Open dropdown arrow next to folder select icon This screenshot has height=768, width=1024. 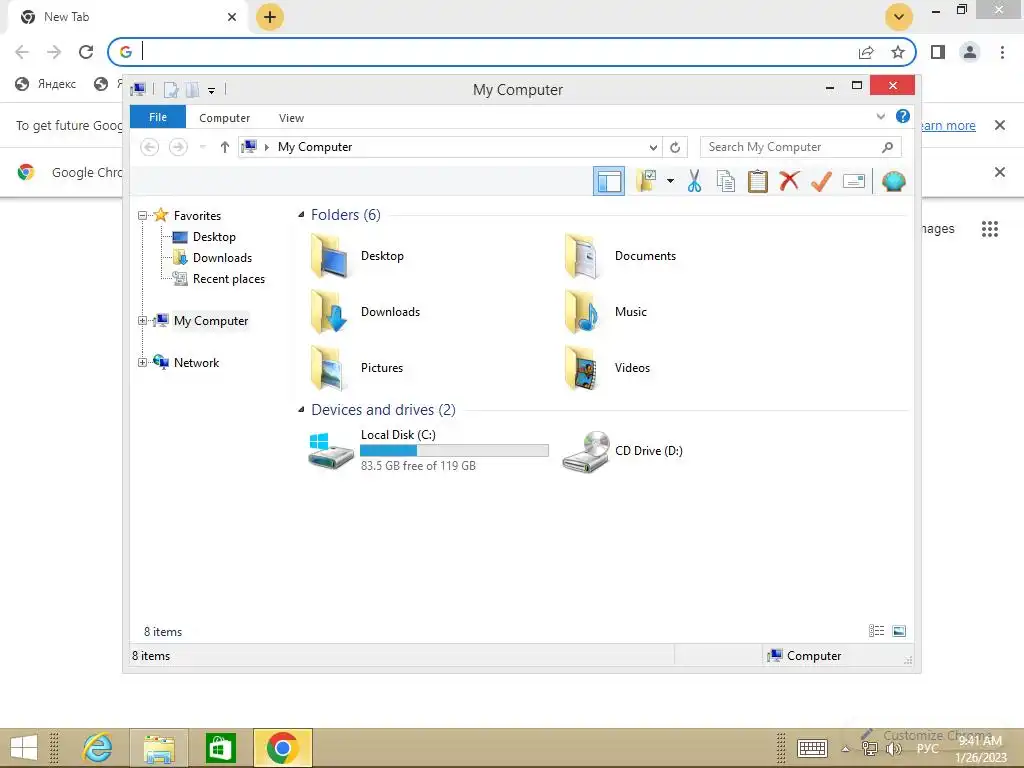click(x=670, y=181)
